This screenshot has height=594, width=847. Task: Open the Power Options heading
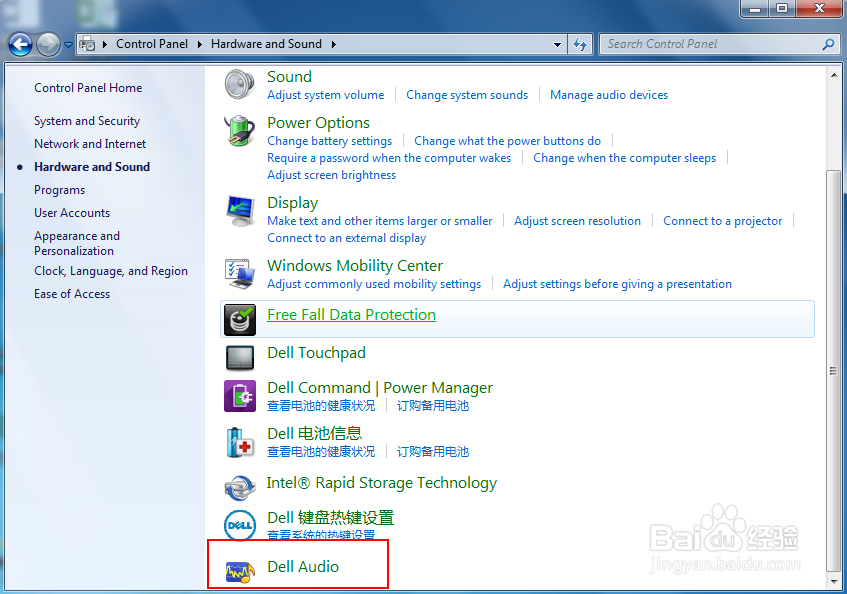319,123
